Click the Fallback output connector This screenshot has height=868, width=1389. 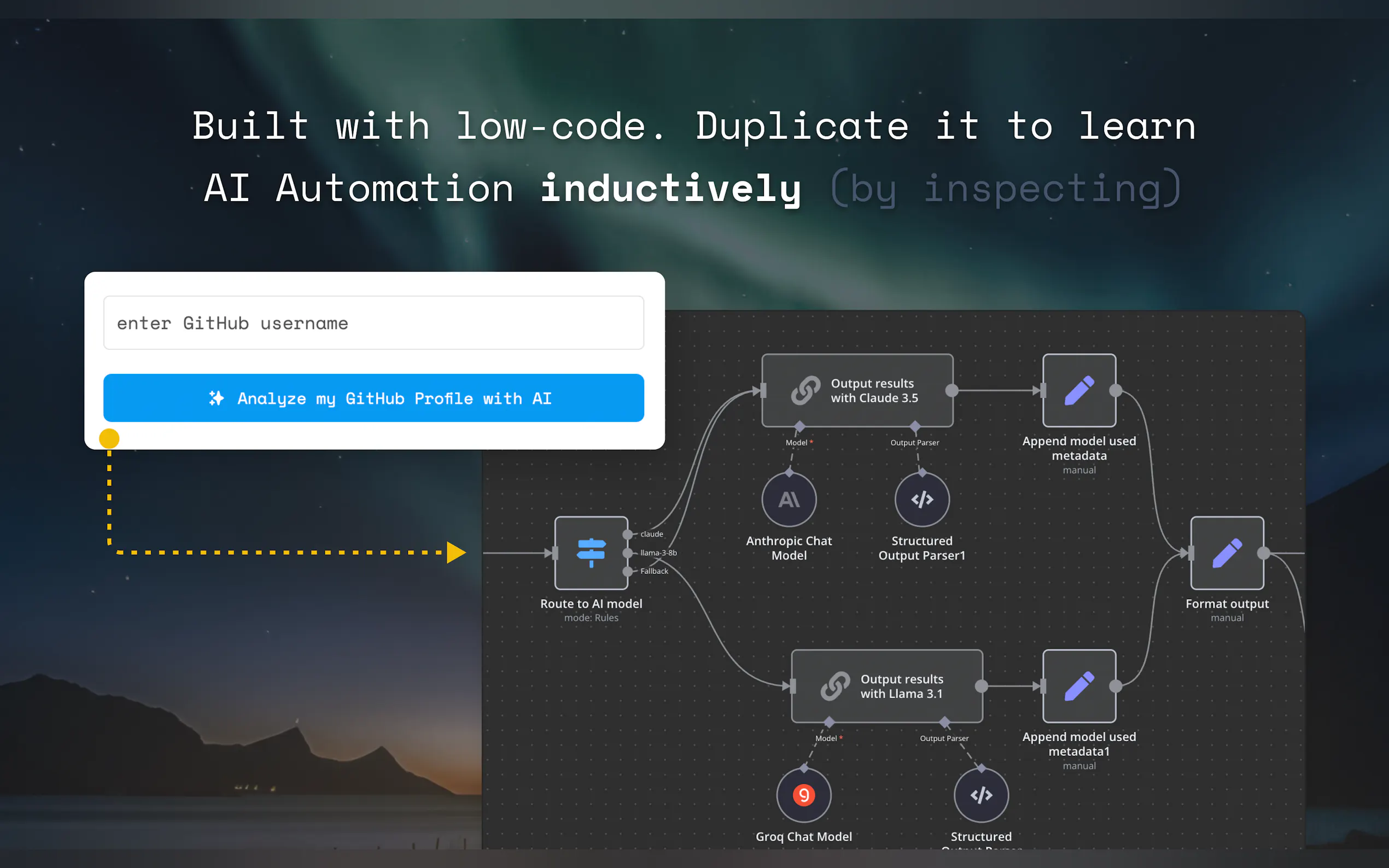coord(628,571)
